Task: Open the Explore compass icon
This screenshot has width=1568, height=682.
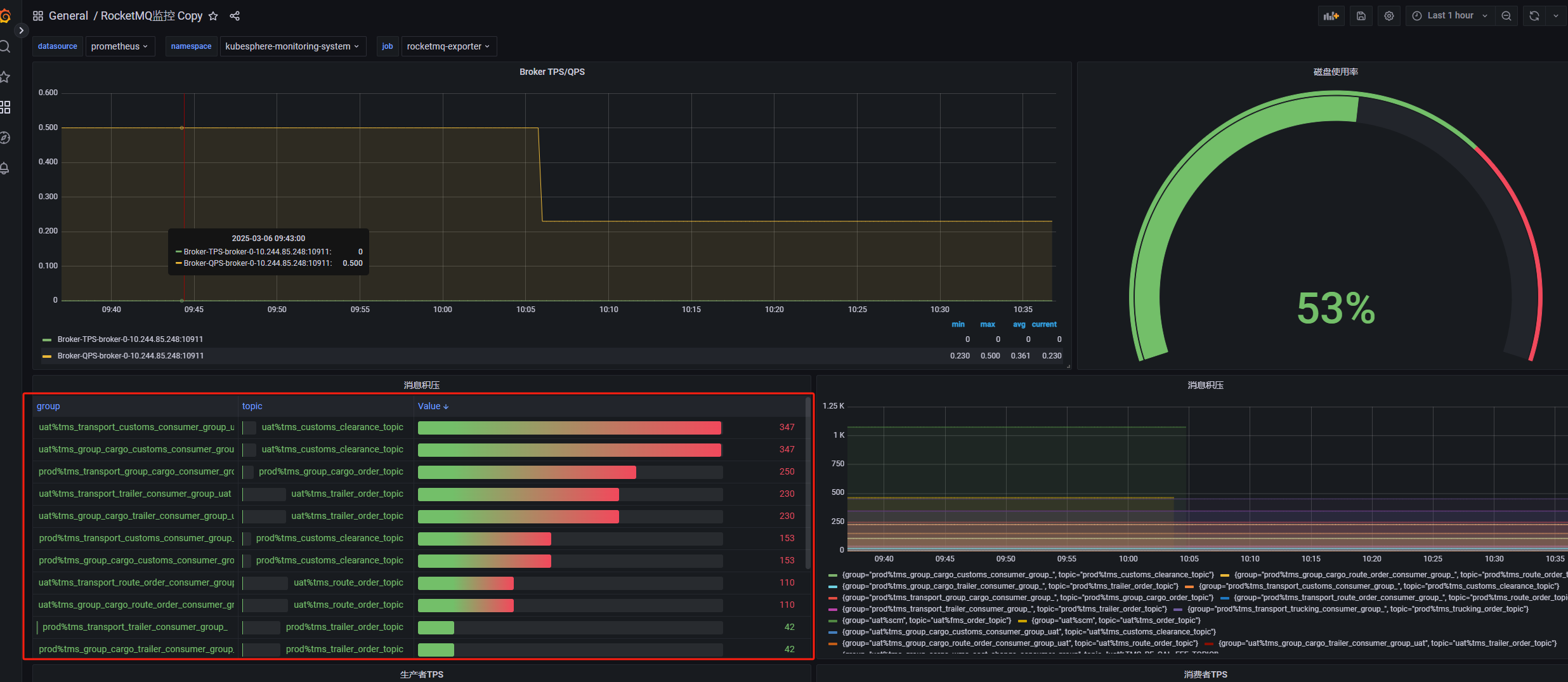Action: coord(4,138)
